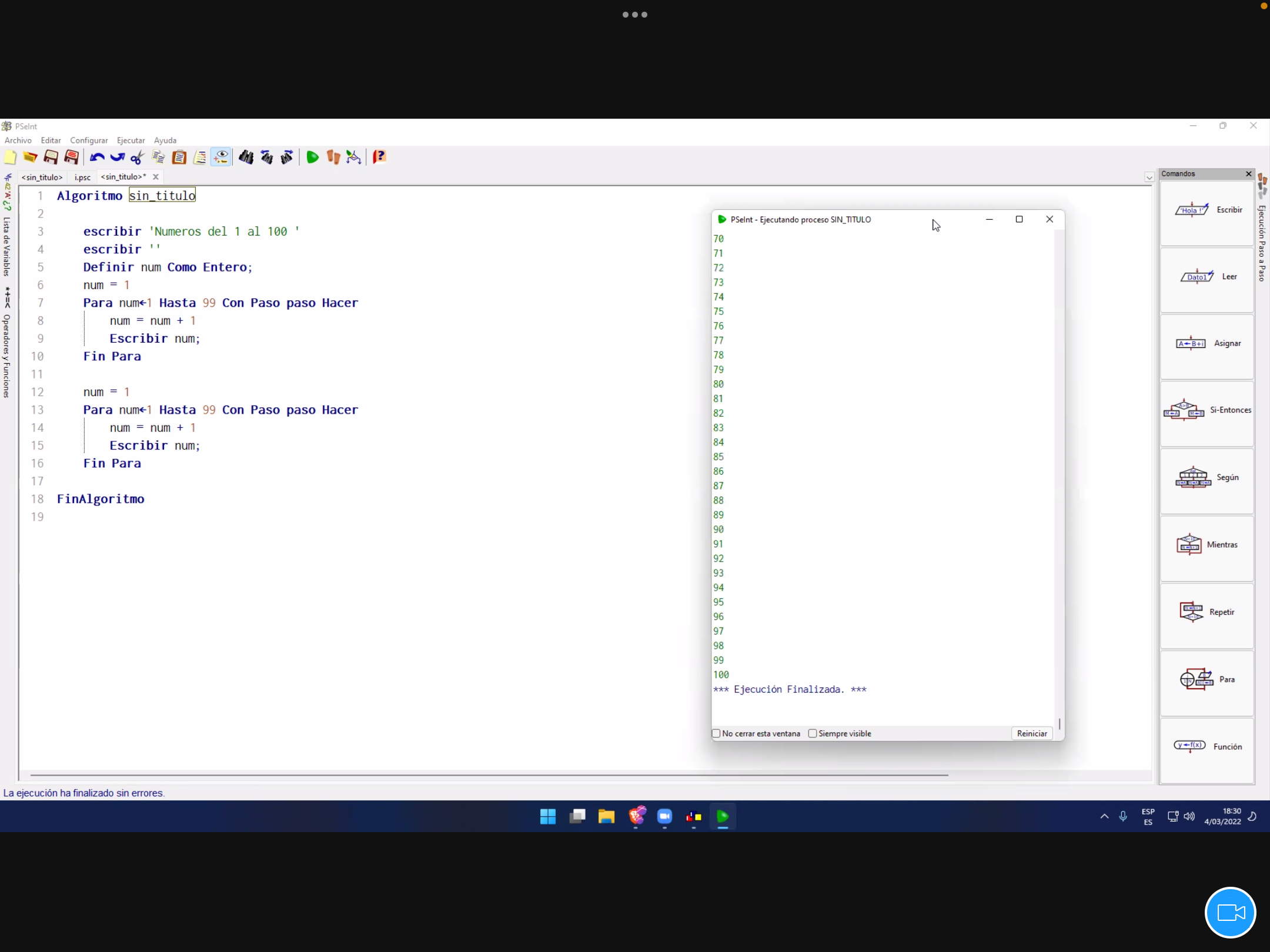
Task: Enable Siempre visible checkbox
Action: point(813,733)
